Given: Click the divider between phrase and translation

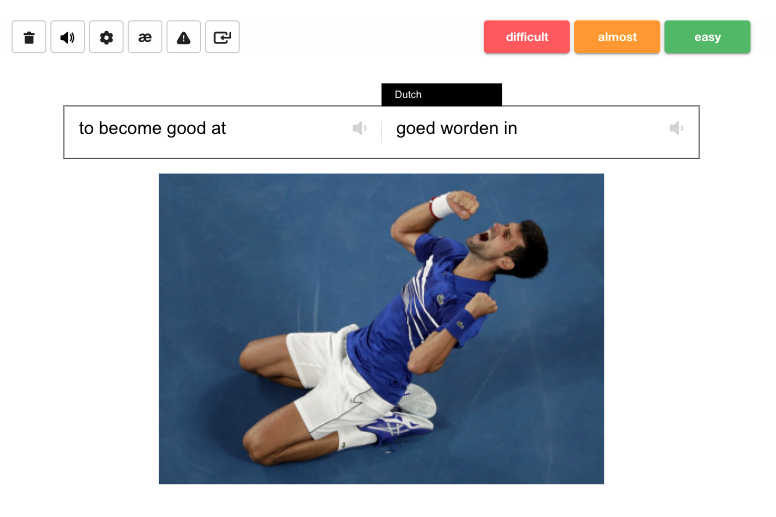Looking at the screenshot, I should click(381, 132).
